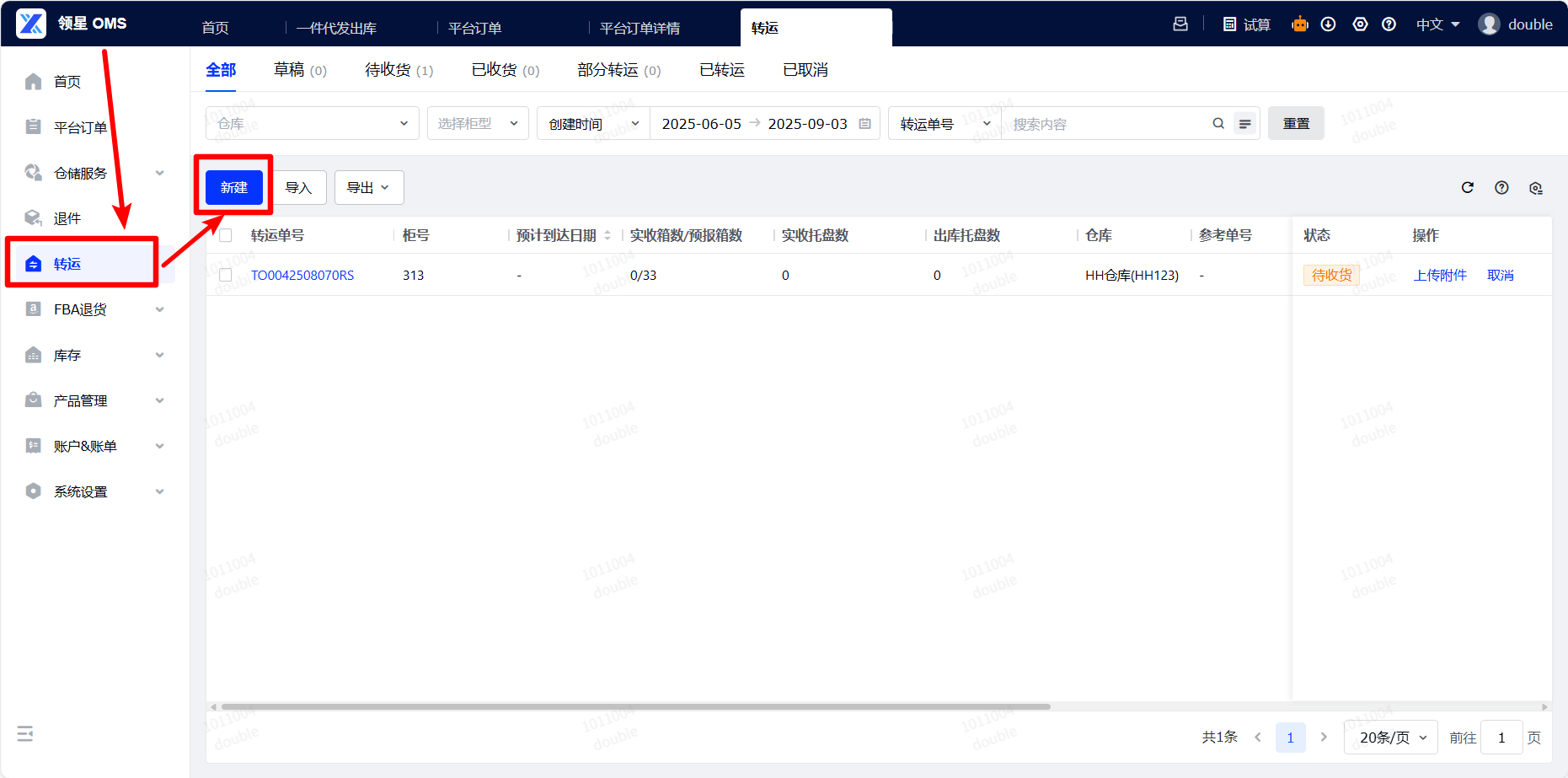This screenshot has height=778, width=1568.
Task: Open the 试算 calculator tool
Action: coord(1247,24)
